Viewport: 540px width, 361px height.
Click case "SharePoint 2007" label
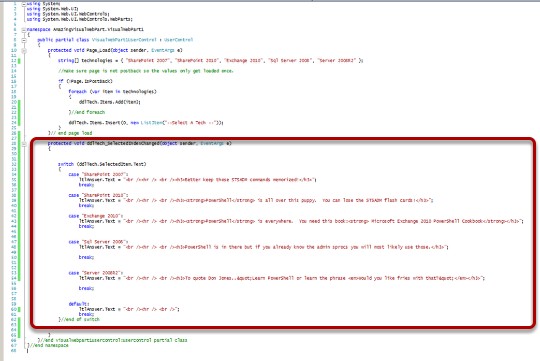(x=98, y=174)
